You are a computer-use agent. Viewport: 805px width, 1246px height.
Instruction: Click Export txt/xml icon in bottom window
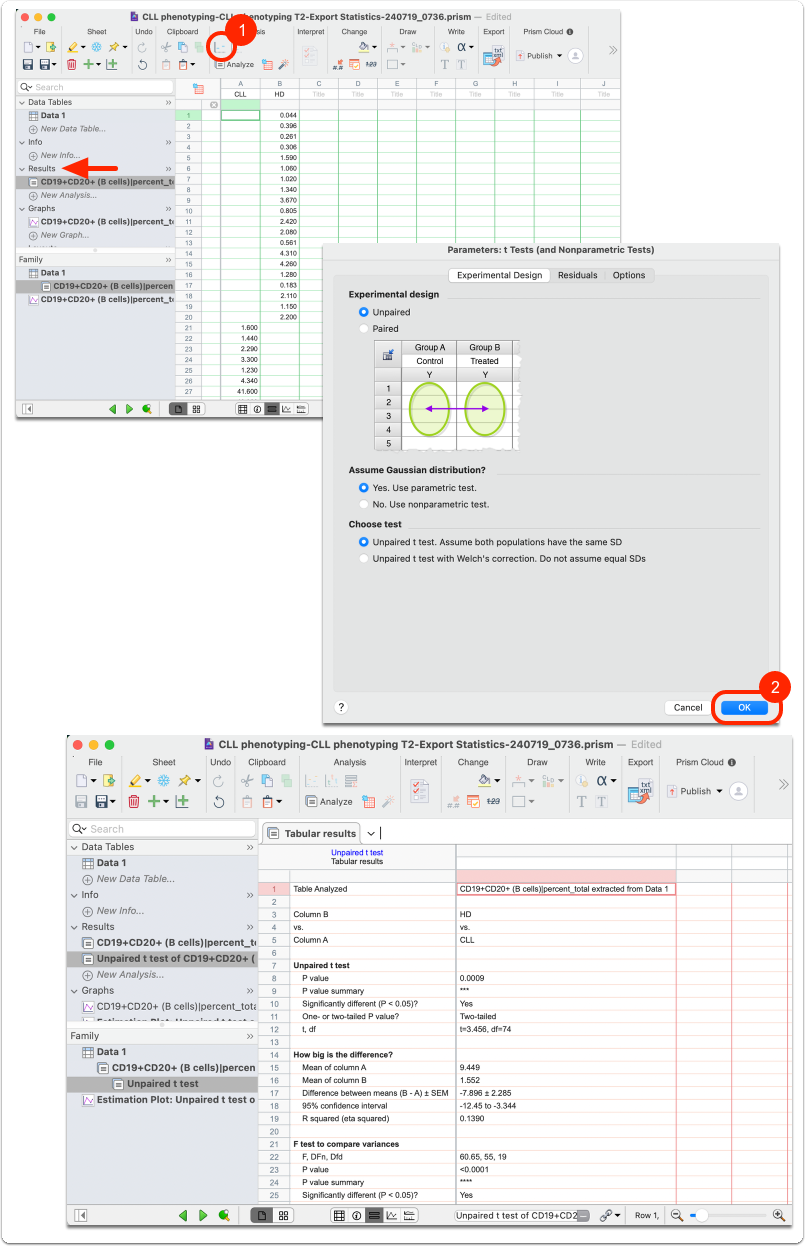tap(641, 790)
